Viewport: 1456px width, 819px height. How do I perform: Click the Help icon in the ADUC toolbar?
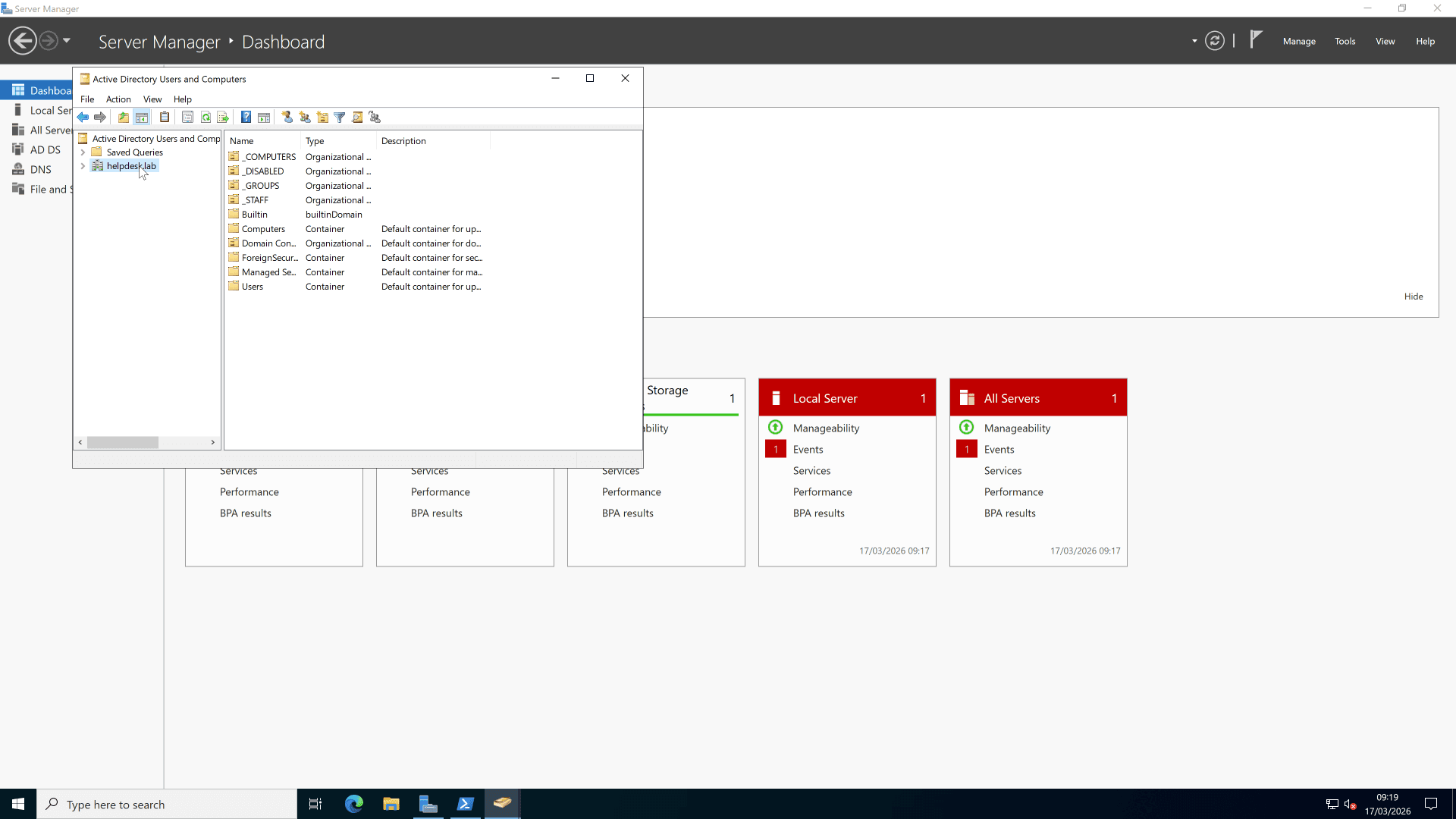(x=245, y=118)
